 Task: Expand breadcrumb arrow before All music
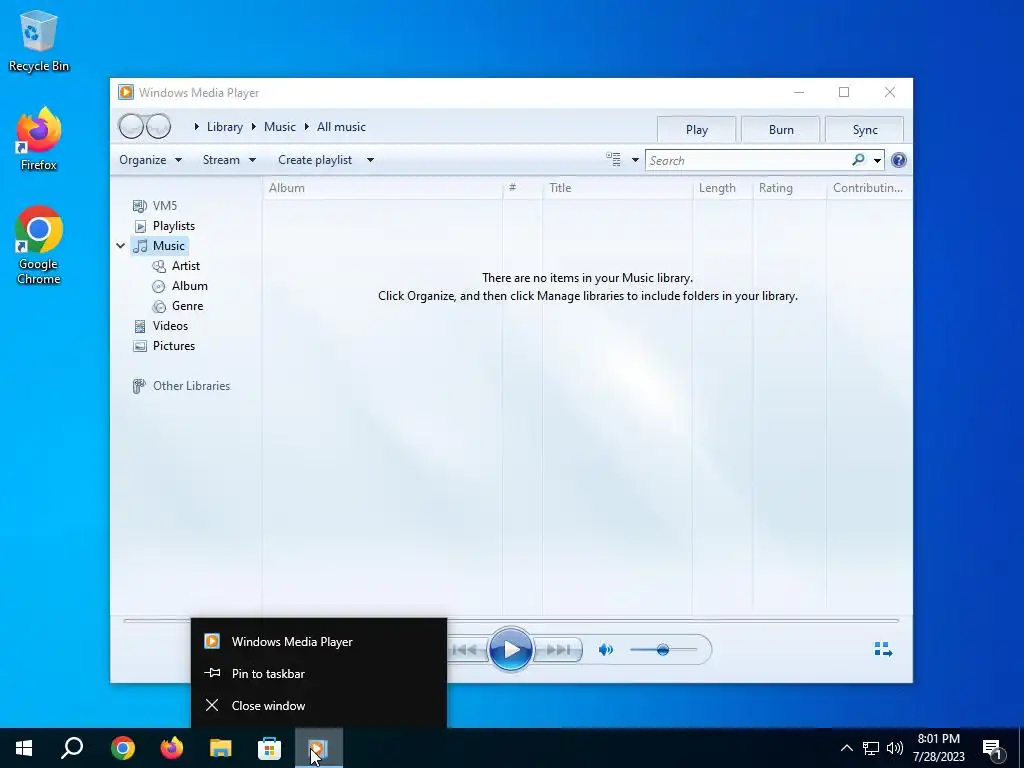[306, 127]
